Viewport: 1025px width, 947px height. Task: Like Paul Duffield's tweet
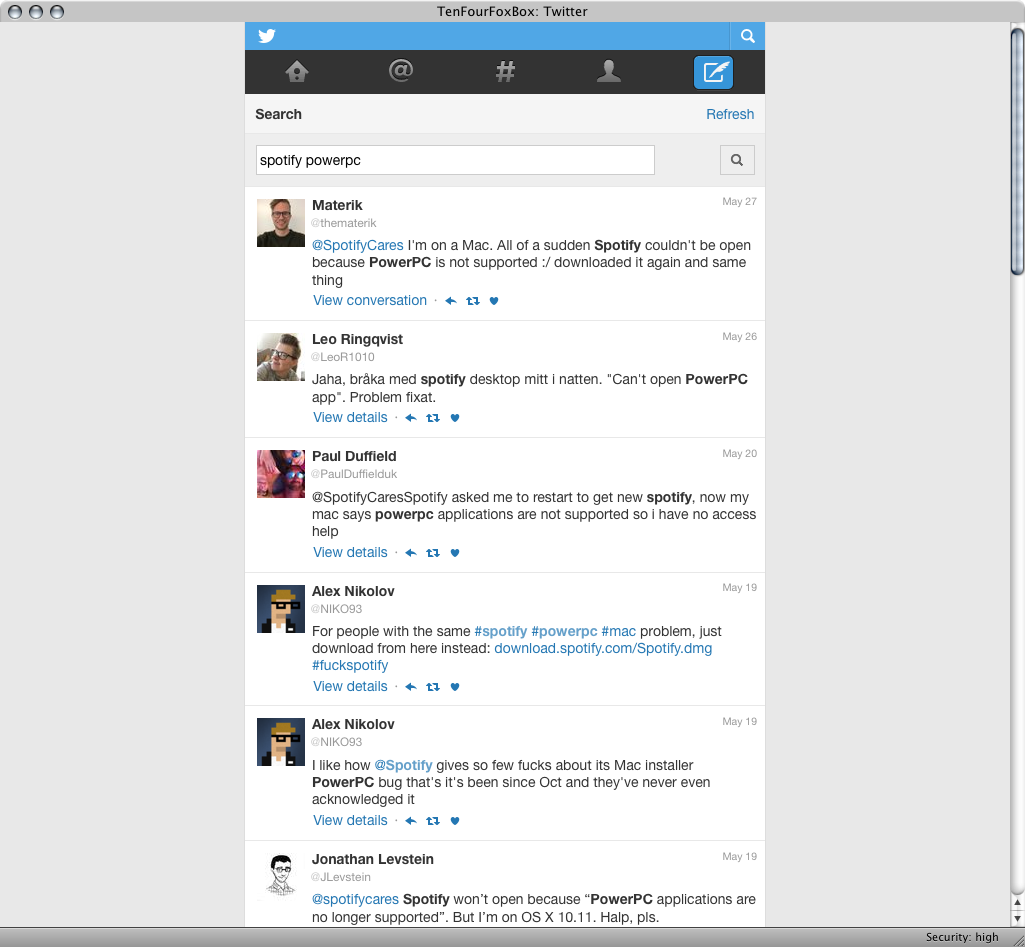[455, 553]
